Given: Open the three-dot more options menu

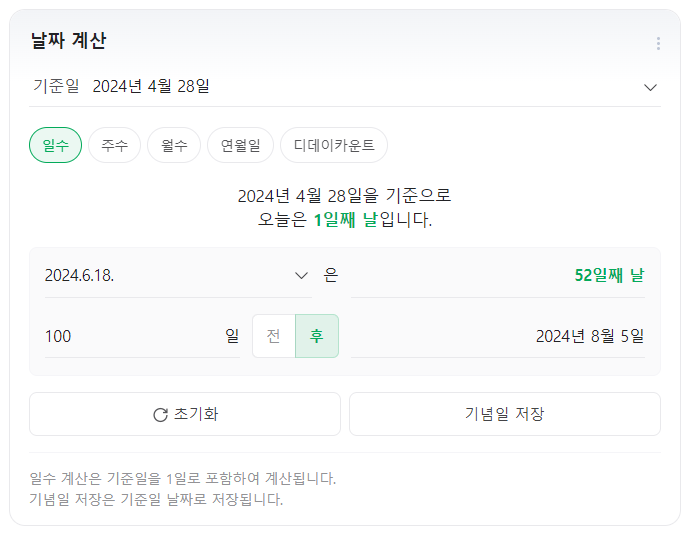Looking at the screenshot, I should pyautogui.click(x=658, y=43).
